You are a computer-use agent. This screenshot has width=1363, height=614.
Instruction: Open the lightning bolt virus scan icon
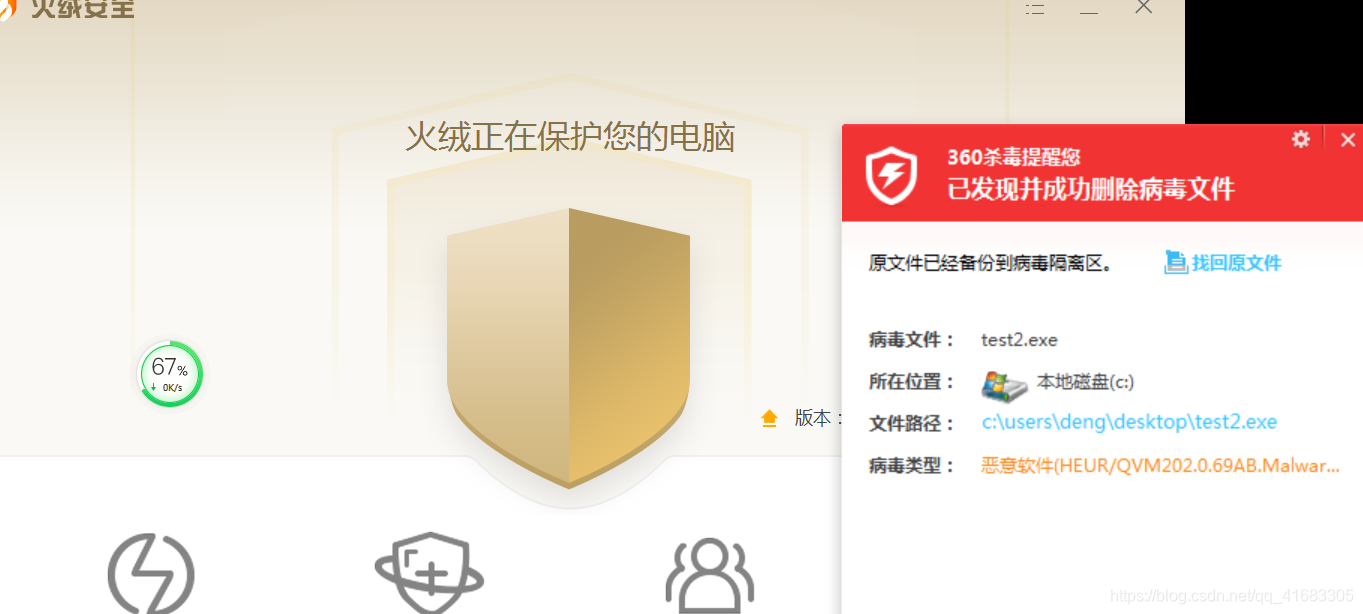coord(151,574)
